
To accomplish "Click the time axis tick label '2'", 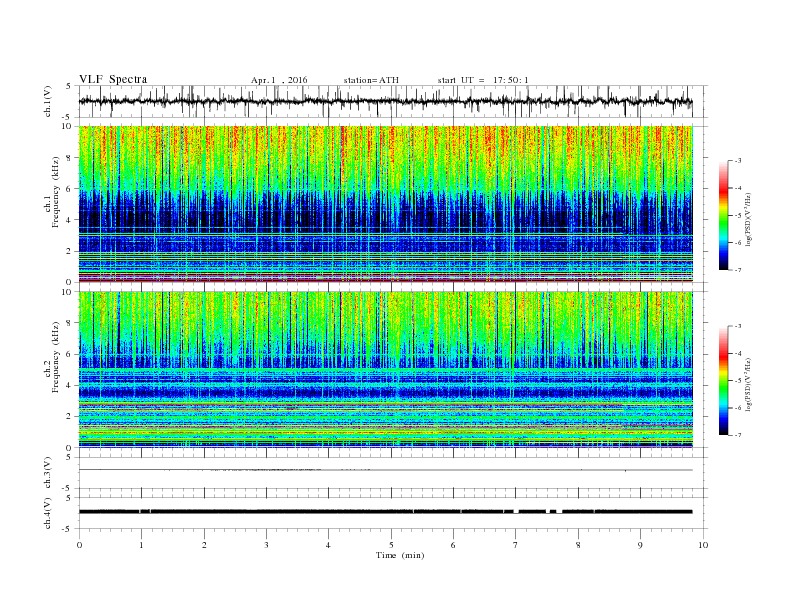I will (x=204, y=545).
